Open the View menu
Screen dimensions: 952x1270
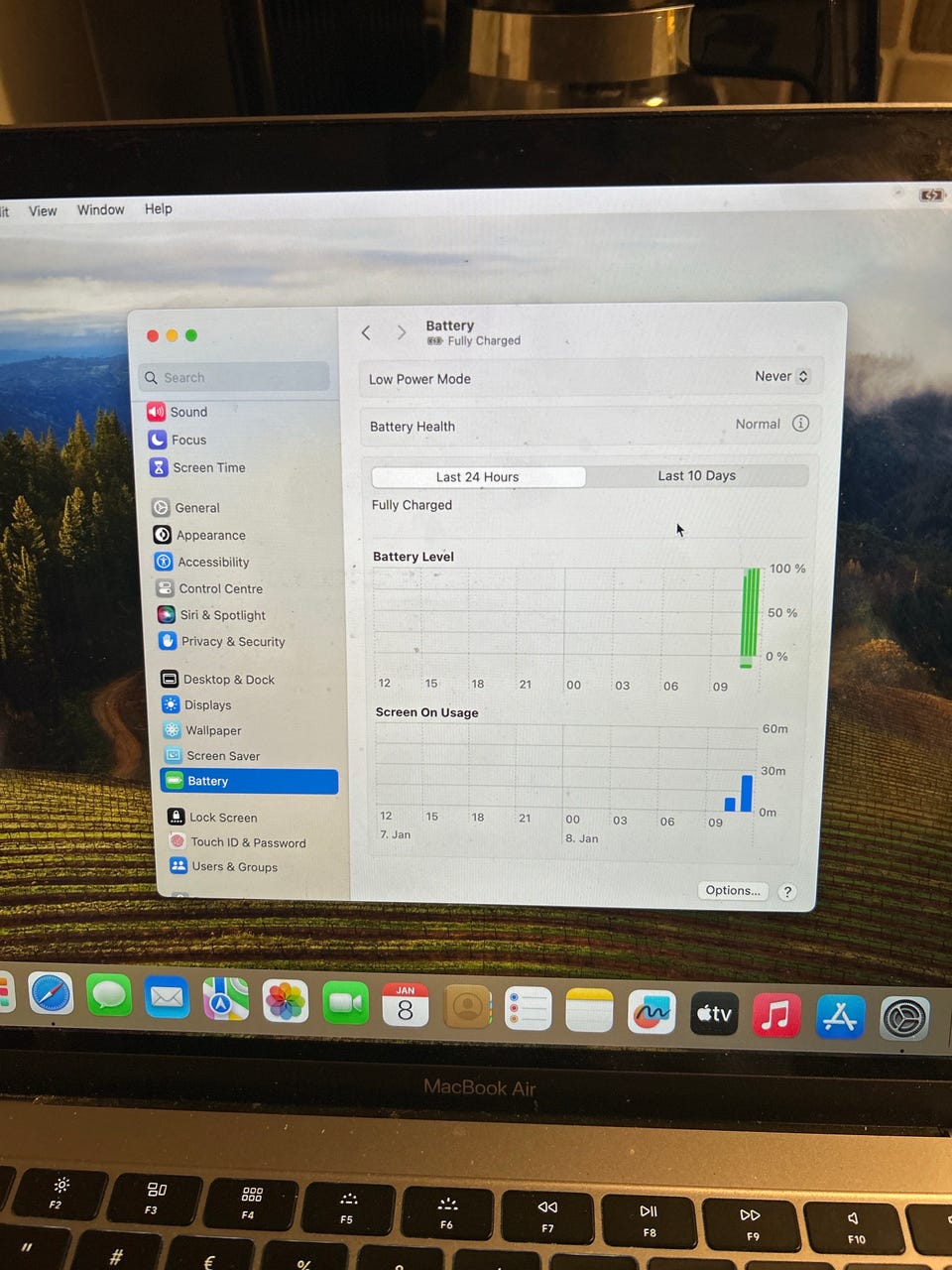[43, 210]
